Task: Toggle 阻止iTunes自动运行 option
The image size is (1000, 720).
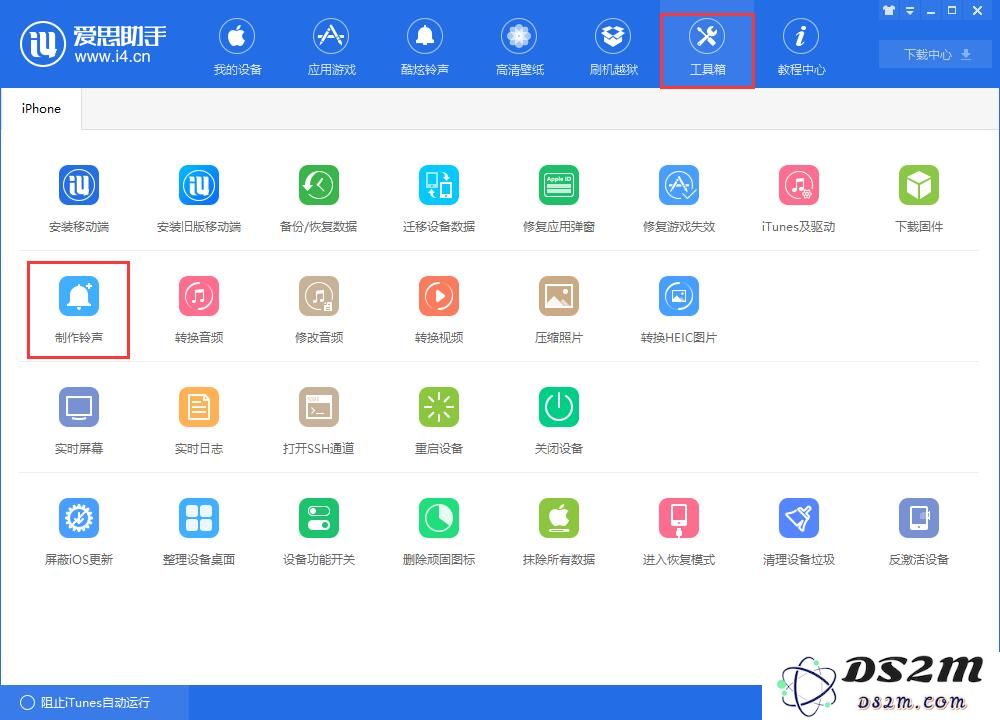Action: [85, 702]
